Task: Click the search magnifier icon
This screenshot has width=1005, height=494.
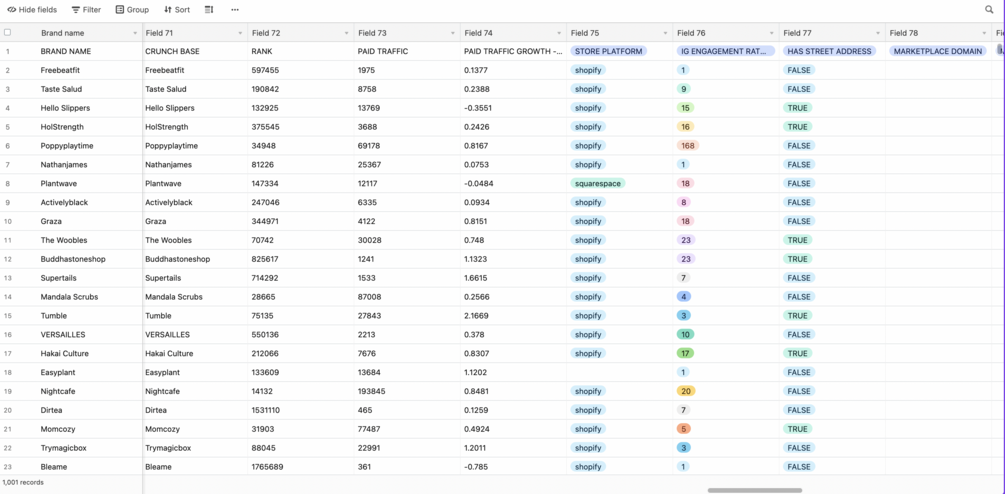Action: coord(989,10)
